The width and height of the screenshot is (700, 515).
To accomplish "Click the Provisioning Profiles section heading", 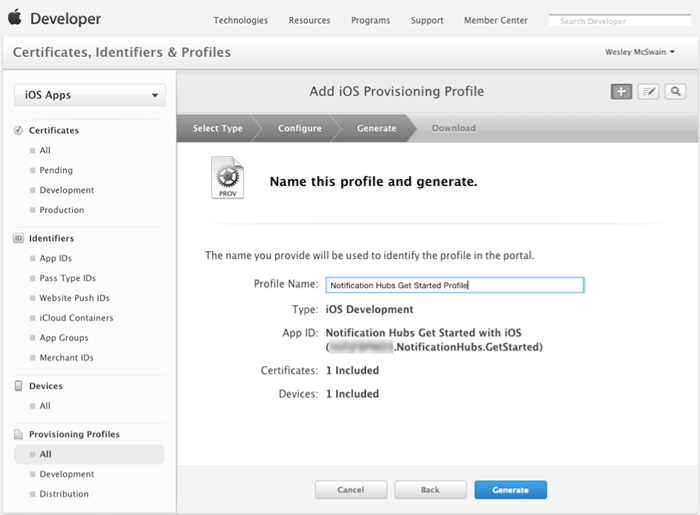I will pos(74,434).
